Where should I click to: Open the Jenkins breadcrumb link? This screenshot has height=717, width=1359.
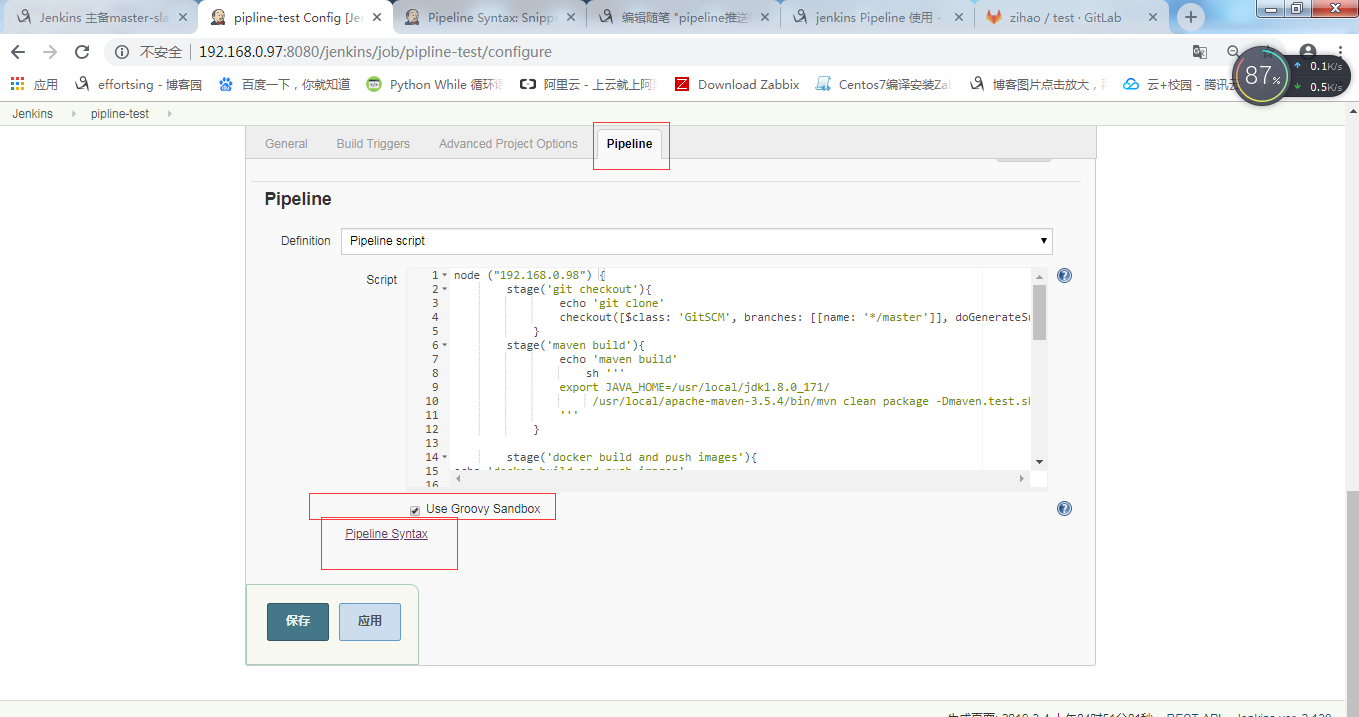(x=32, y=114)
